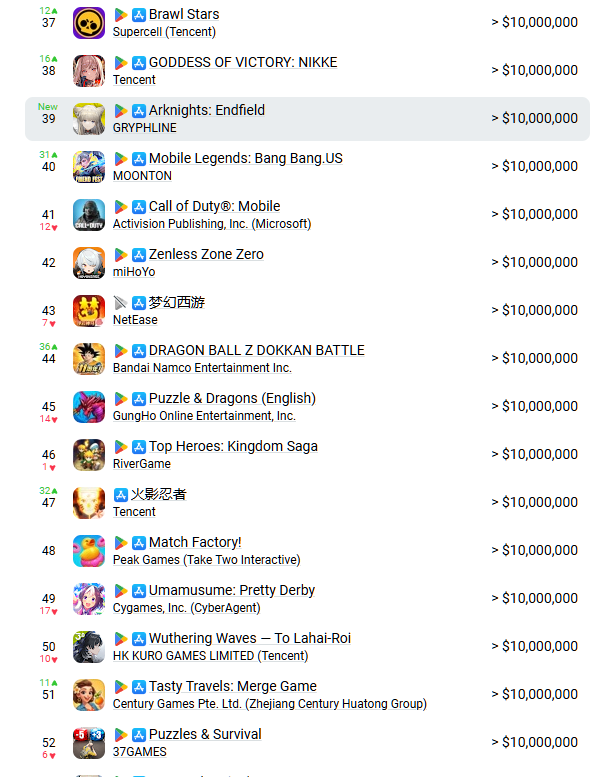Open Top Heroes: Kingdom Saga title link
Viewport: 608px width, 777px height.
233,446
